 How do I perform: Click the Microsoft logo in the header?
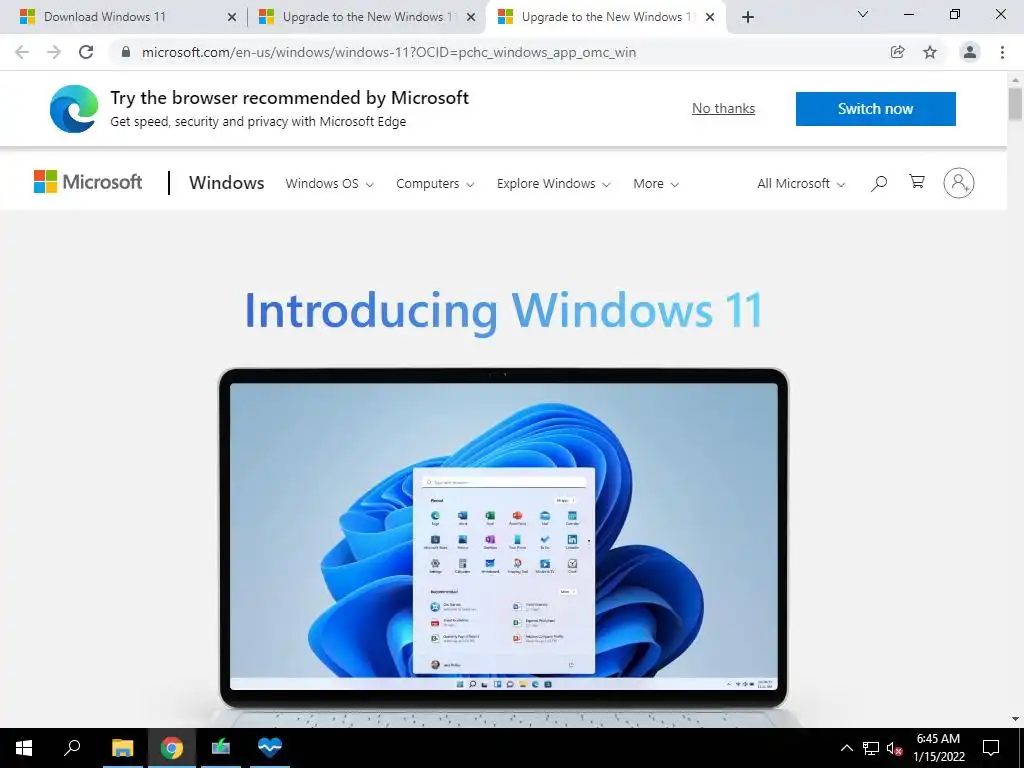click(x=88, y=182)
